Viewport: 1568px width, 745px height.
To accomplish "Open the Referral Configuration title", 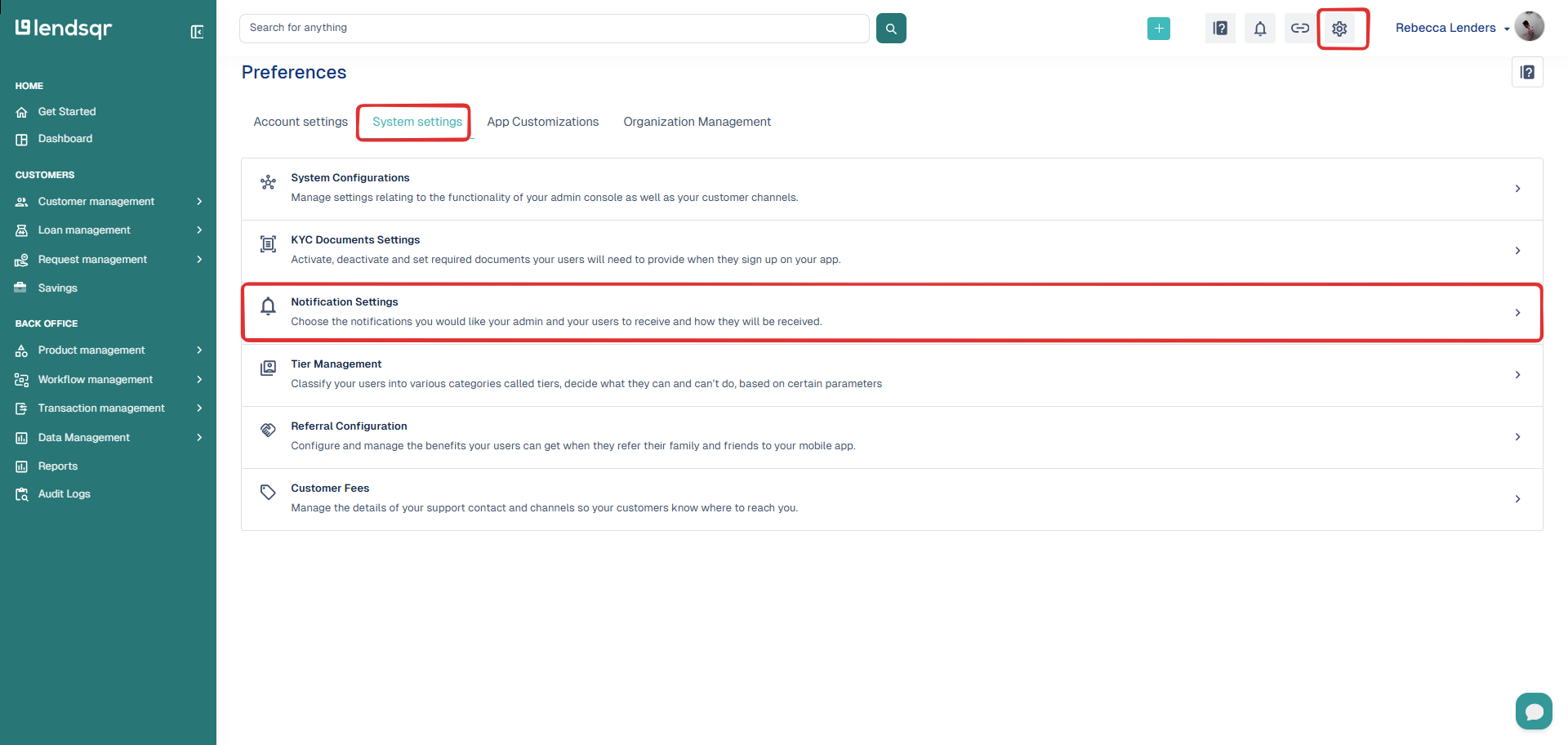I will (x=349, y=426).
